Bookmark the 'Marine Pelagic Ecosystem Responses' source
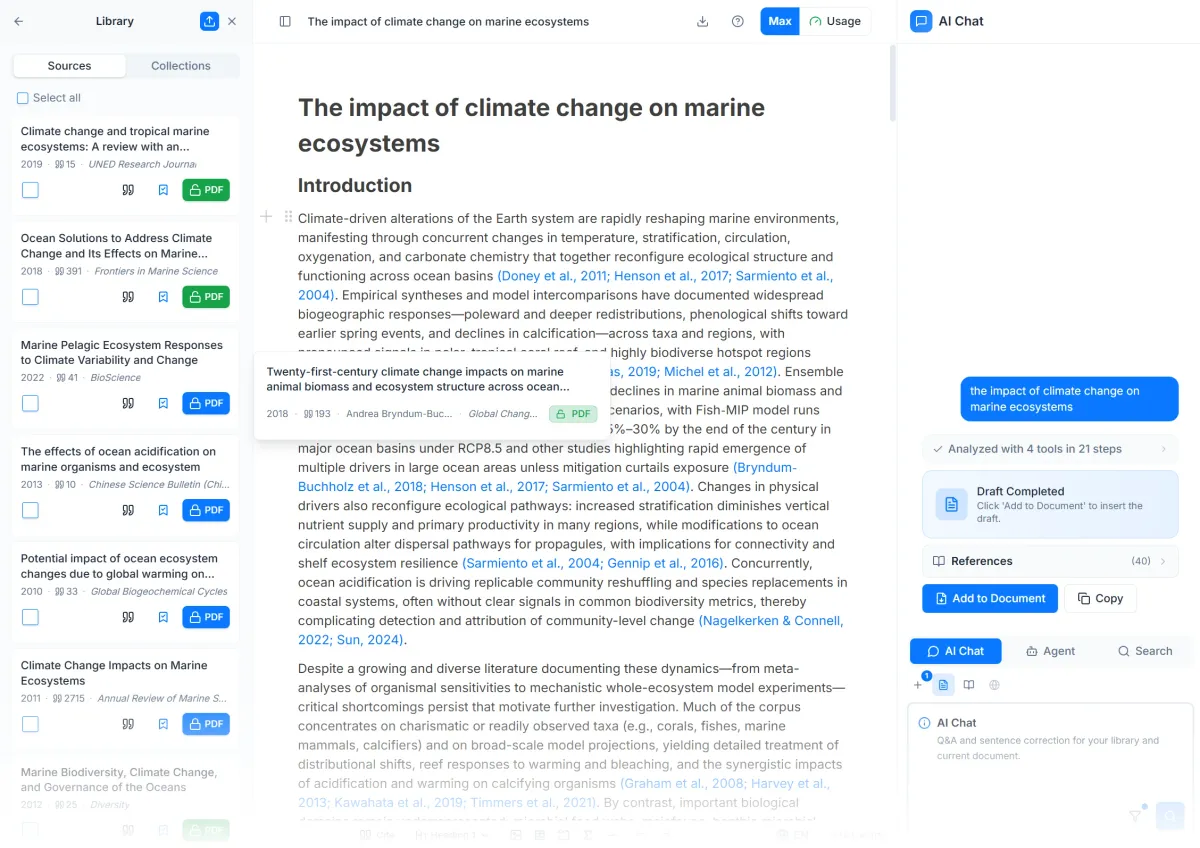Screen dimensions: 1200x848 tap(163, 404)
